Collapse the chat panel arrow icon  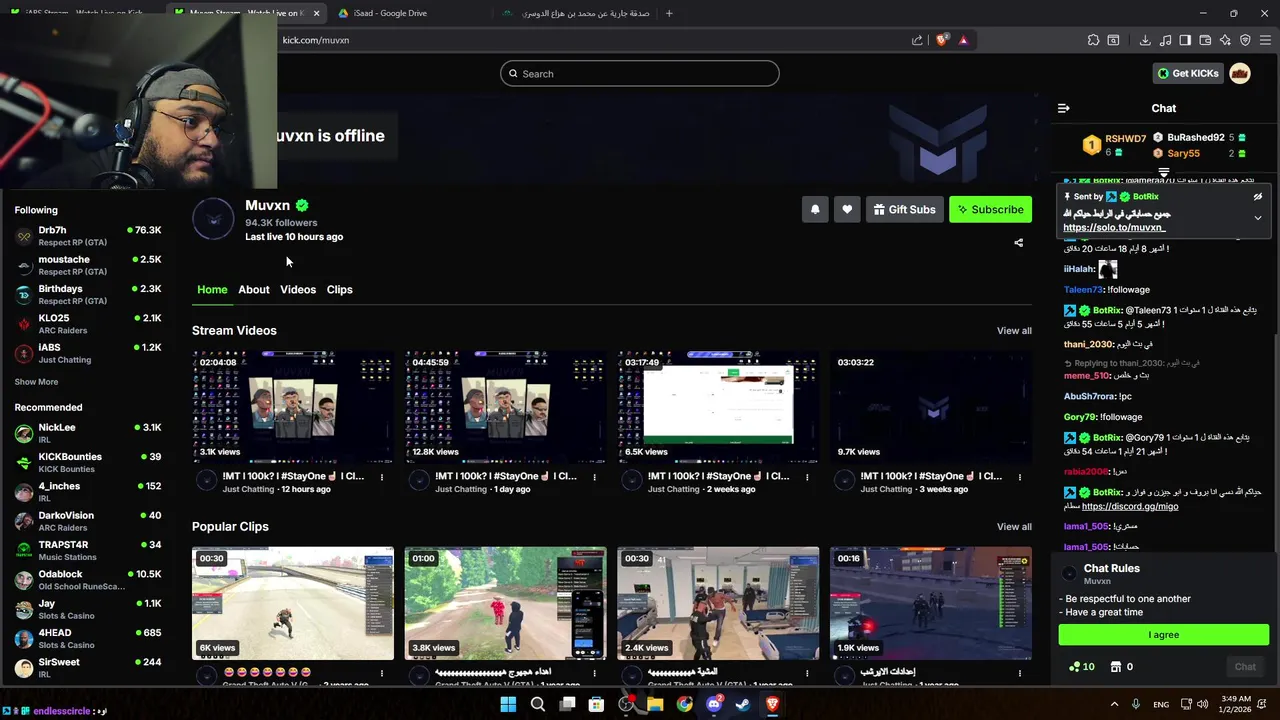pyautogui.click(x=1064, y=108)
